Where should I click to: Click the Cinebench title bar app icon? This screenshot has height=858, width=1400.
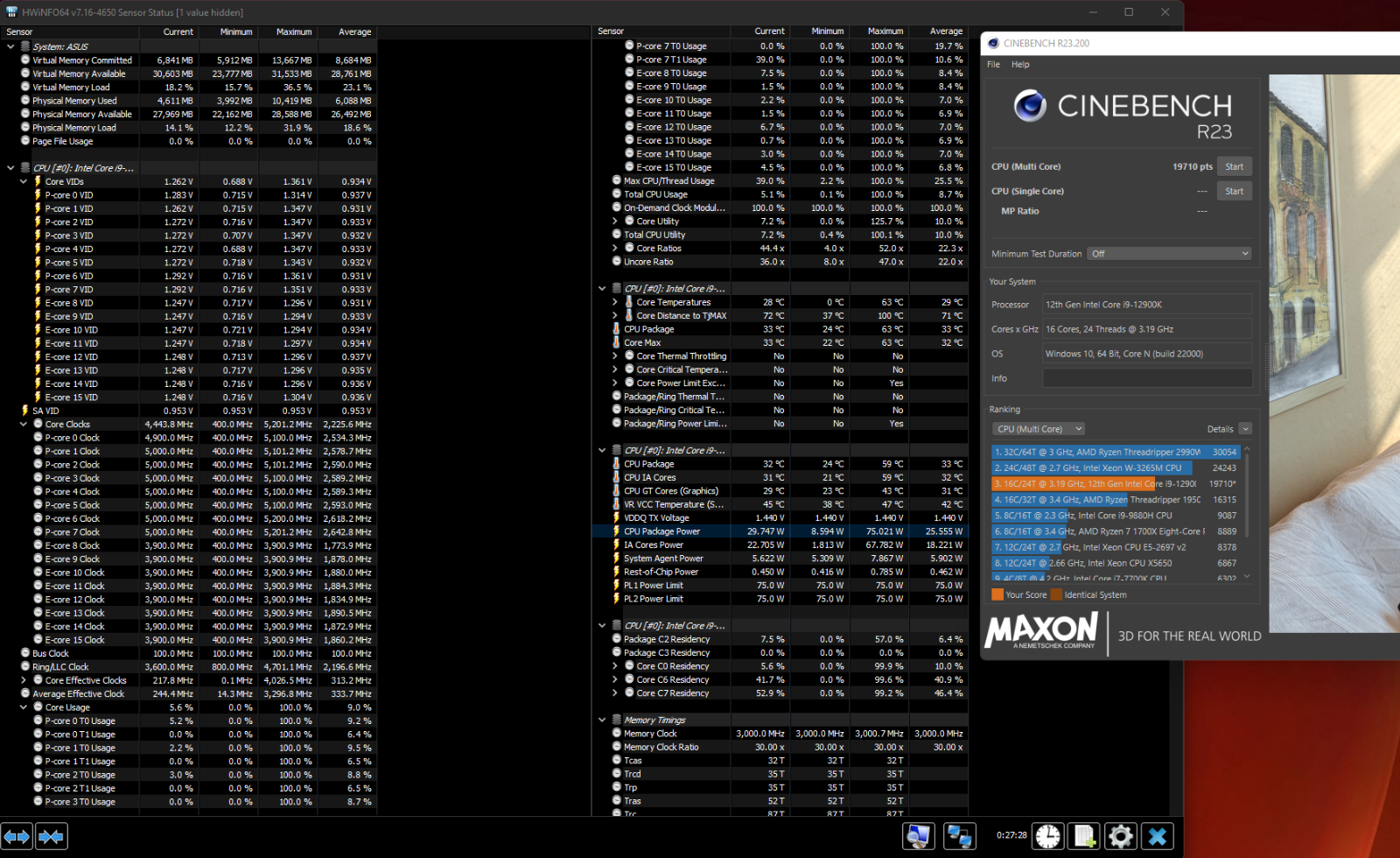pos(993,43)
